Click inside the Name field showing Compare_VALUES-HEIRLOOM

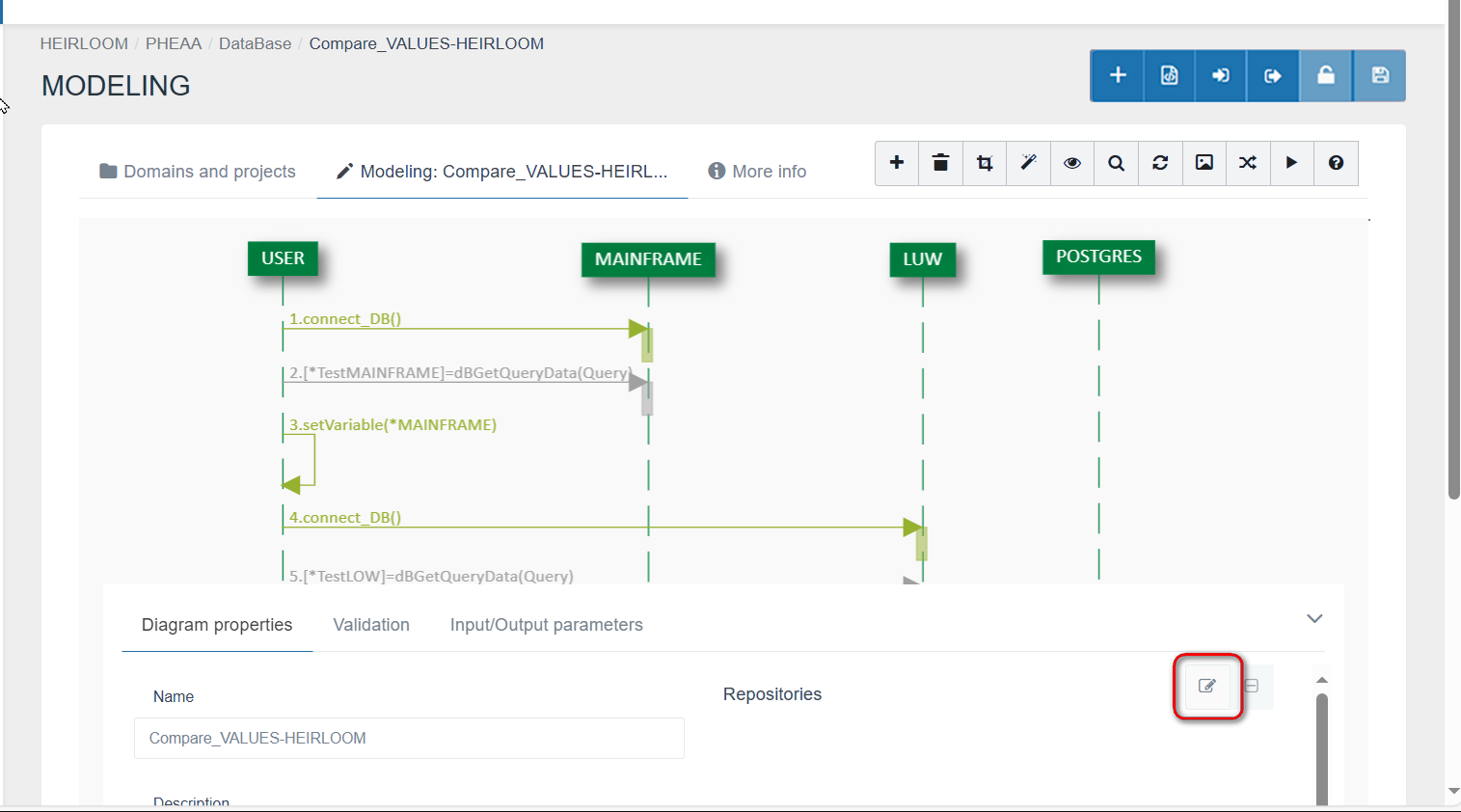(409, 738)
